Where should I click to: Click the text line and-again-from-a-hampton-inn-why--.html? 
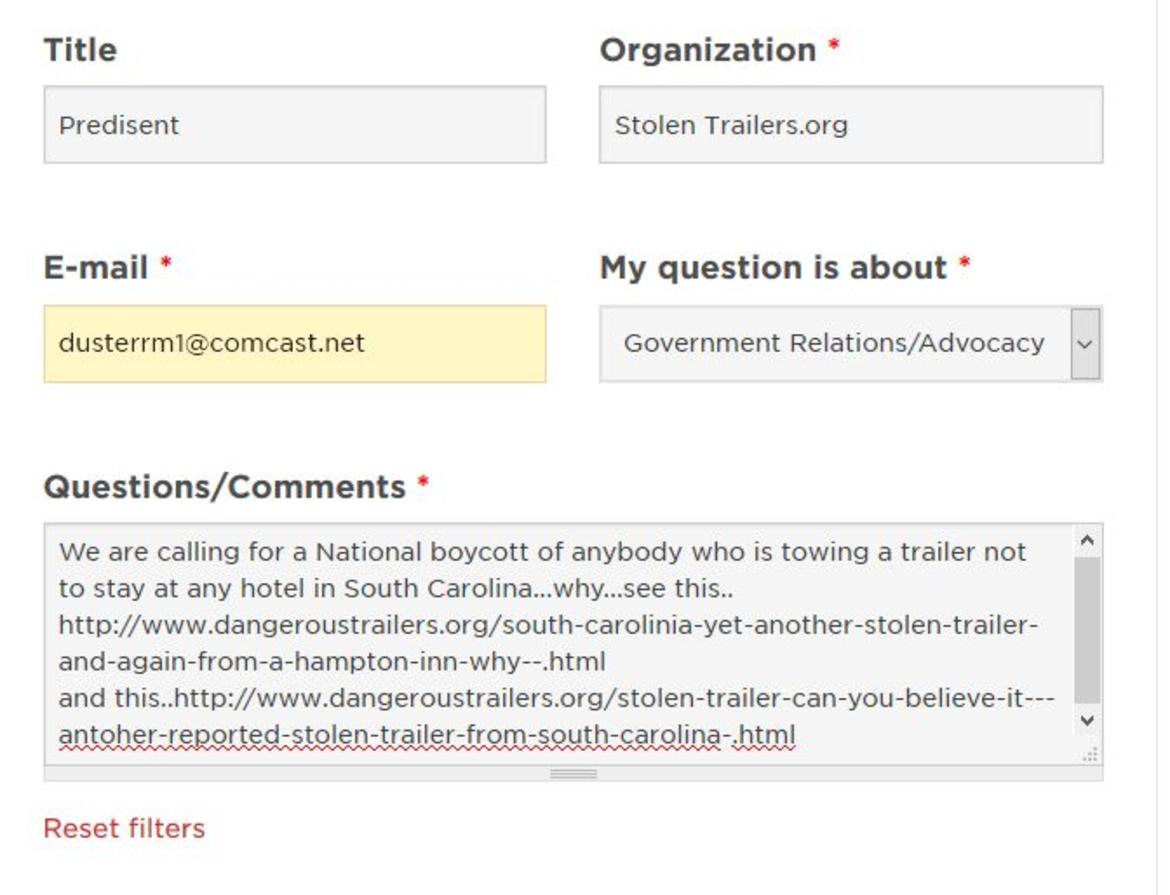tap(332, 661)
